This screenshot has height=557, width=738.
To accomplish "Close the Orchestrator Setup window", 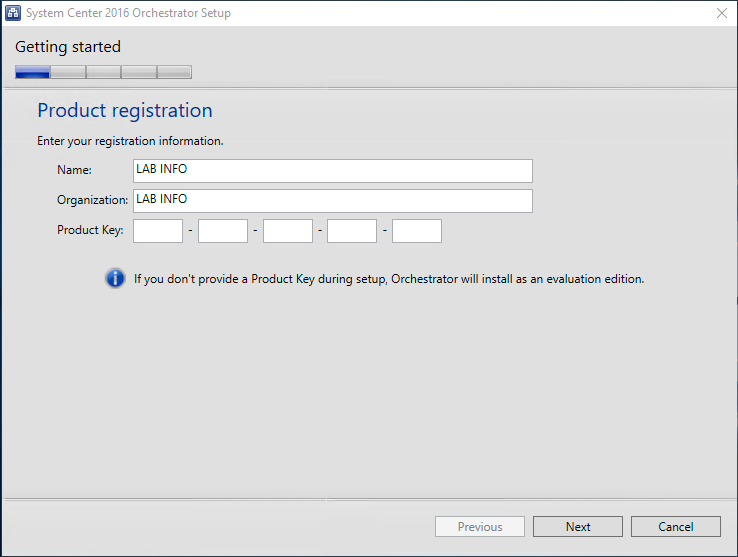I will point(721,13).
